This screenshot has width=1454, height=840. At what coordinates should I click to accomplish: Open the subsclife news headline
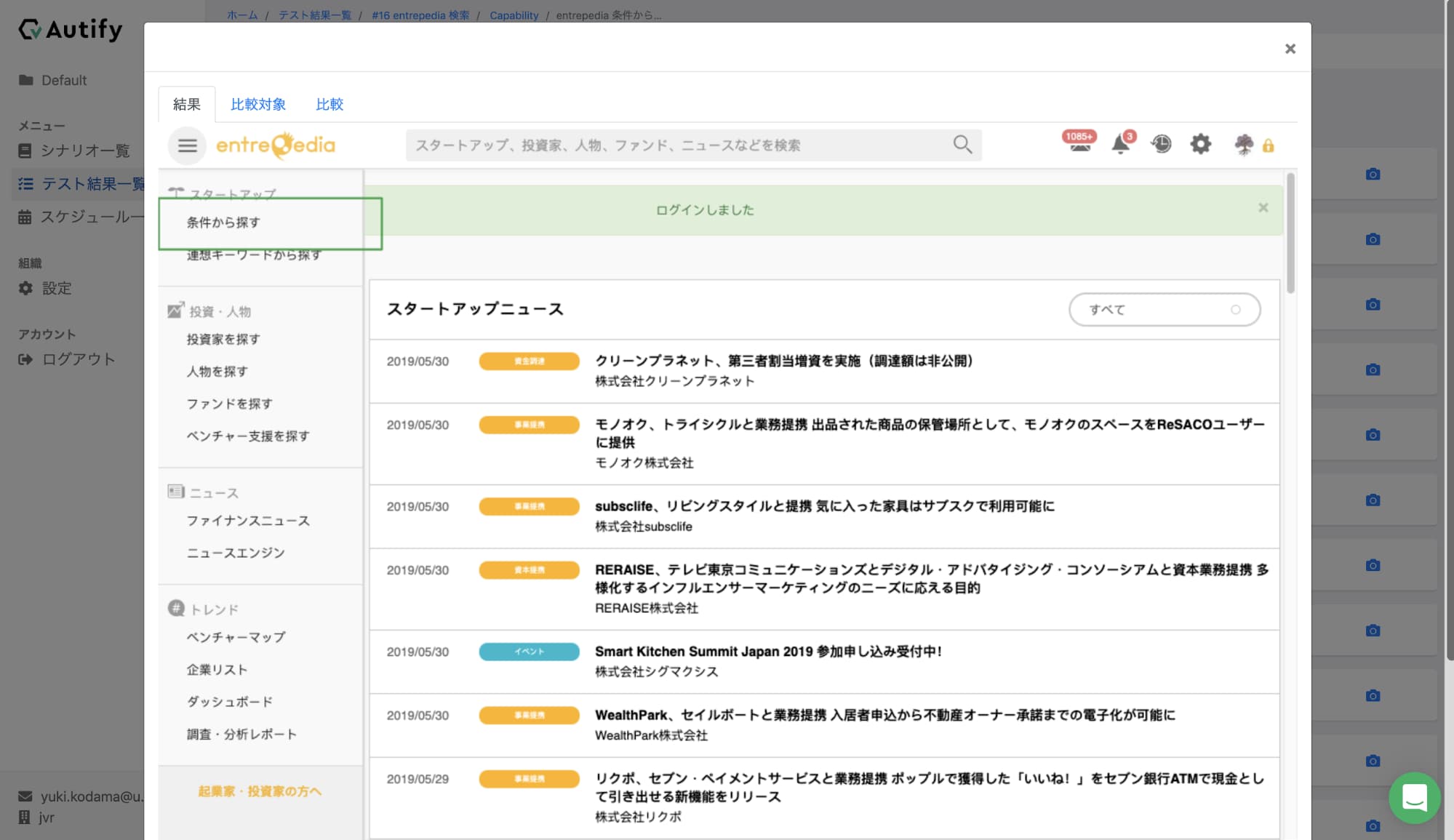click(x=825, y=506)
